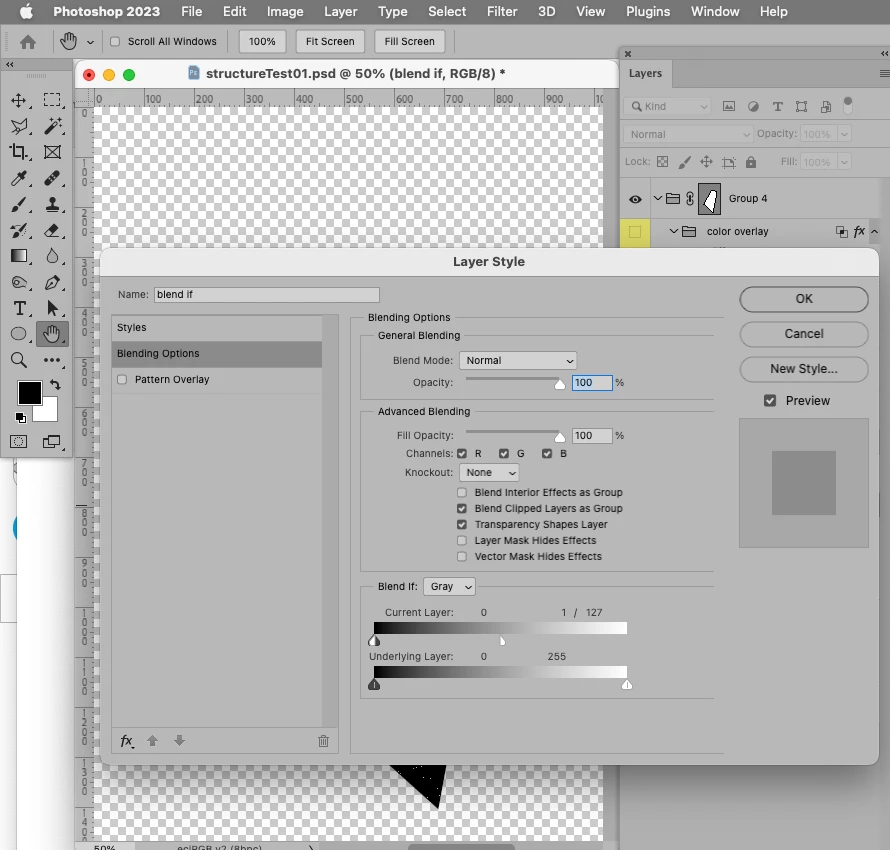
Task: Enable Vector Mask Hides Effects
Action: [x=462, y=556]
